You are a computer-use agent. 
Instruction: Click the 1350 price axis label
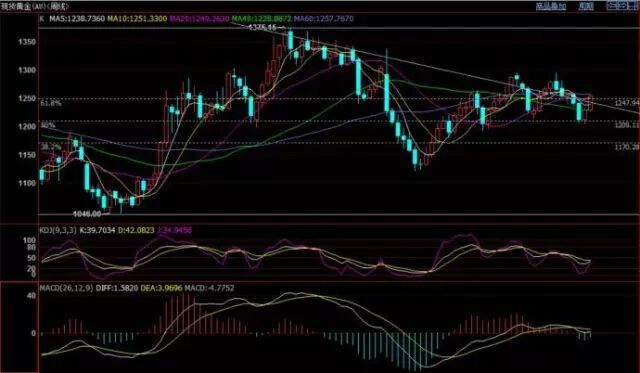pyautogui.click(x=27, y=42)
